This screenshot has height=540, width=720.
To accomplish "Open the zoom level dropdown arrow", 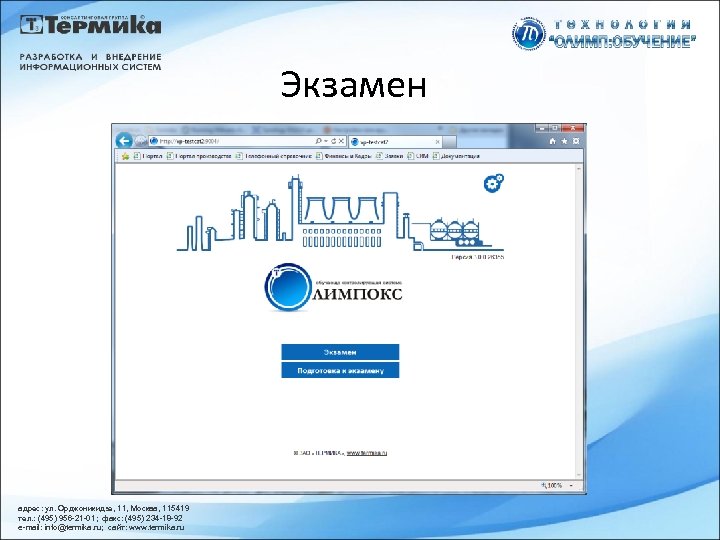I will pos(571,485).
